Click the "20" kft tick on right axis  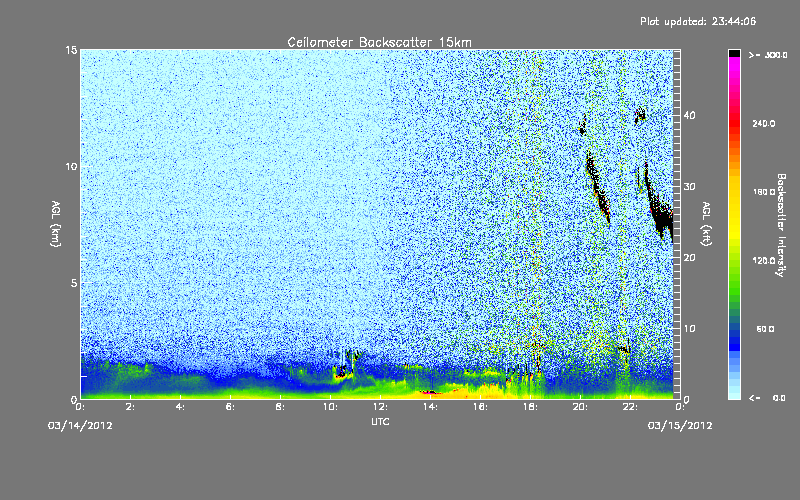[689, 258]
